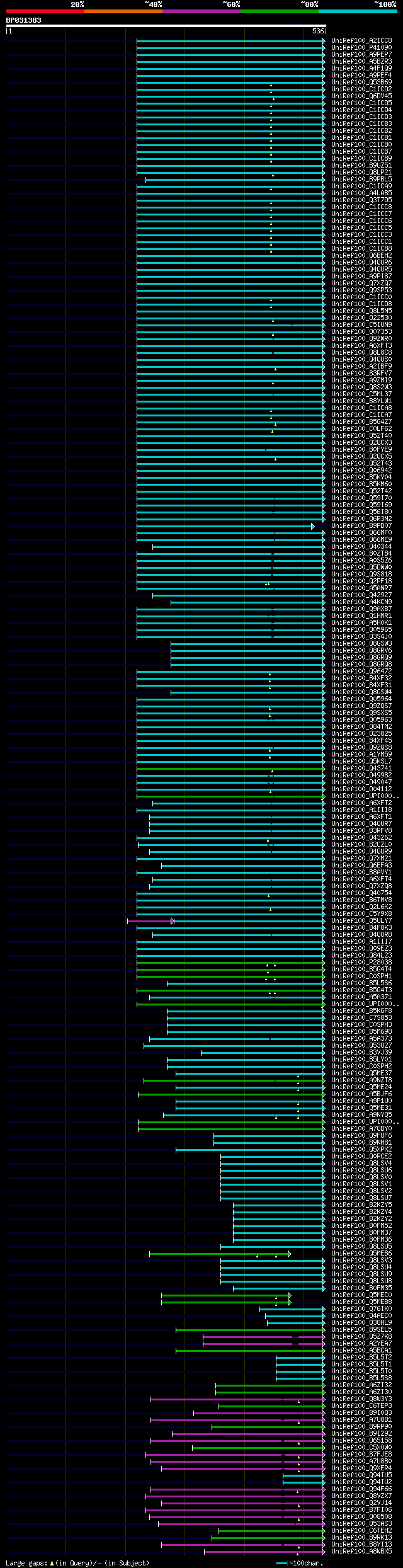Screen dimensions: 403x1568
Task: Click the red ~20% identity legend segment
Action: 45,11
